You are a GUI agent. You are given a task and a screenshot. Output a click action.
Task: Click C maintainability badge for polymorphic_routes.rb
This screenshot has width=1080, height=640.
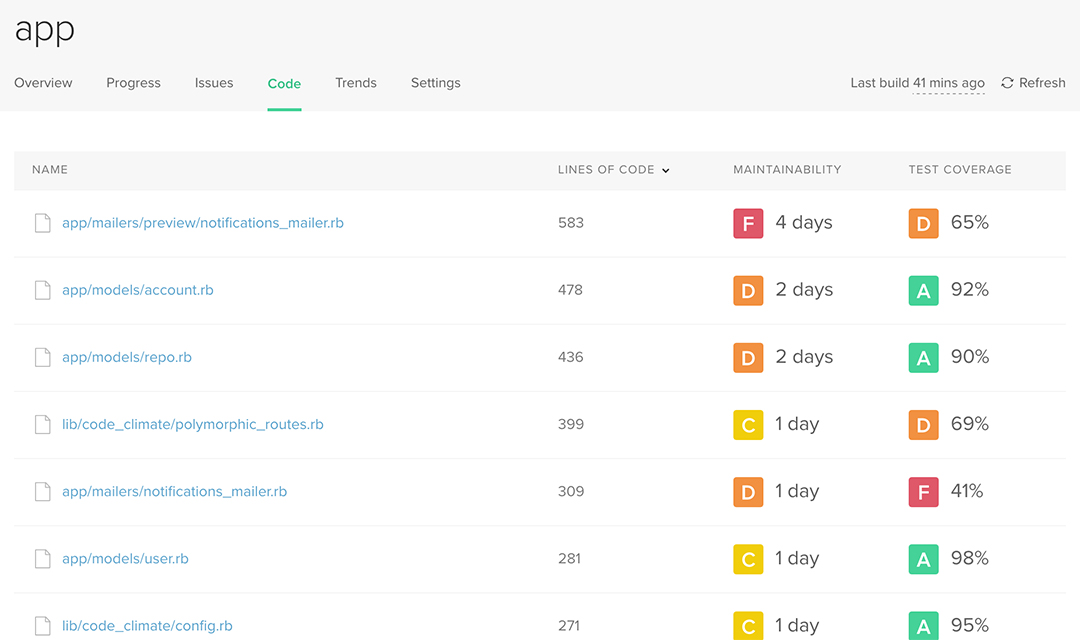[x=748, y=424]
